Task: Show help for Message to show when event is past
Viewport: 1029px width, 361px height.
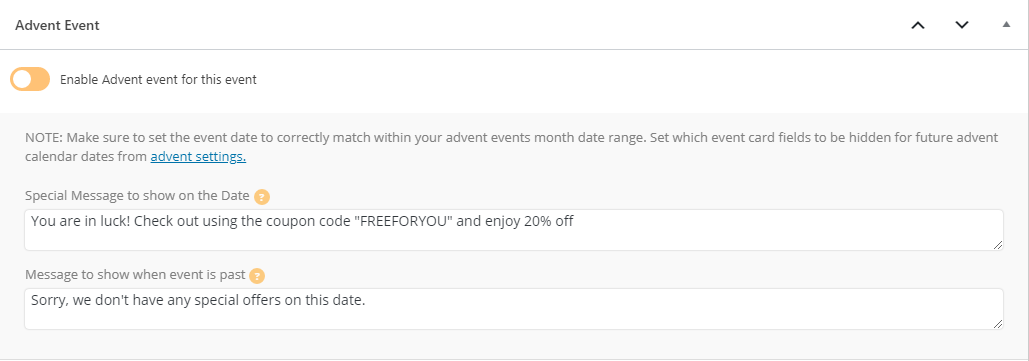Action: click(x=257, y=275)
